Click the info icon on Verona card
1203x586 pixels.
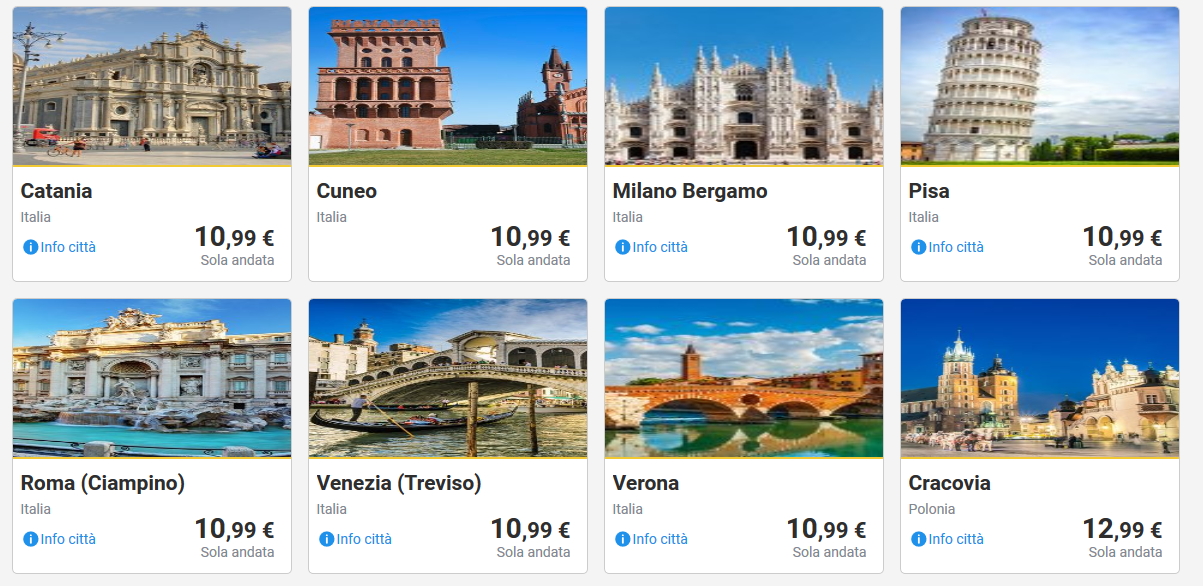pyautogui.click(x=622, y=539)
